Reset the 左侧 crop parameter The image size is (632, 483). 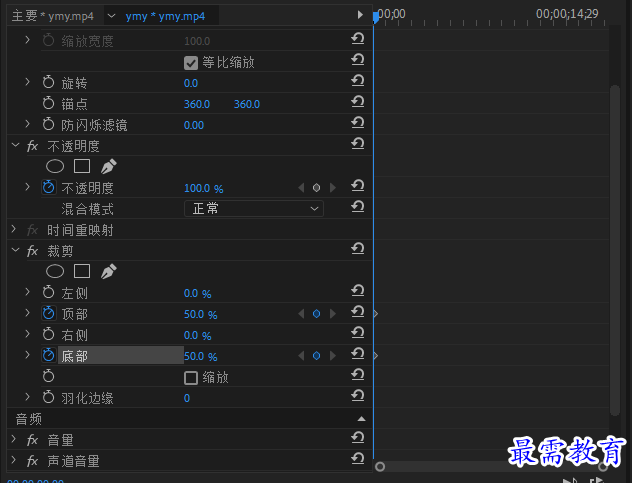click(358, 291)
